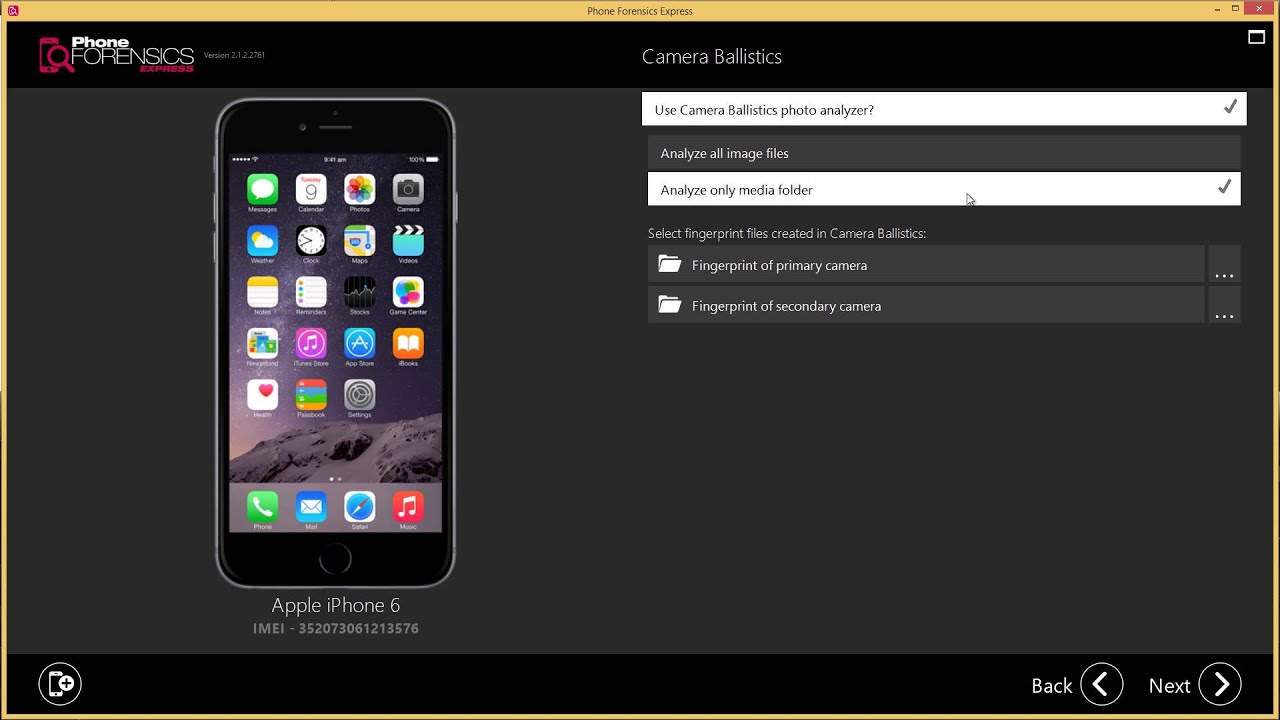Click the Safari icon in phone dock

point(359,507)
